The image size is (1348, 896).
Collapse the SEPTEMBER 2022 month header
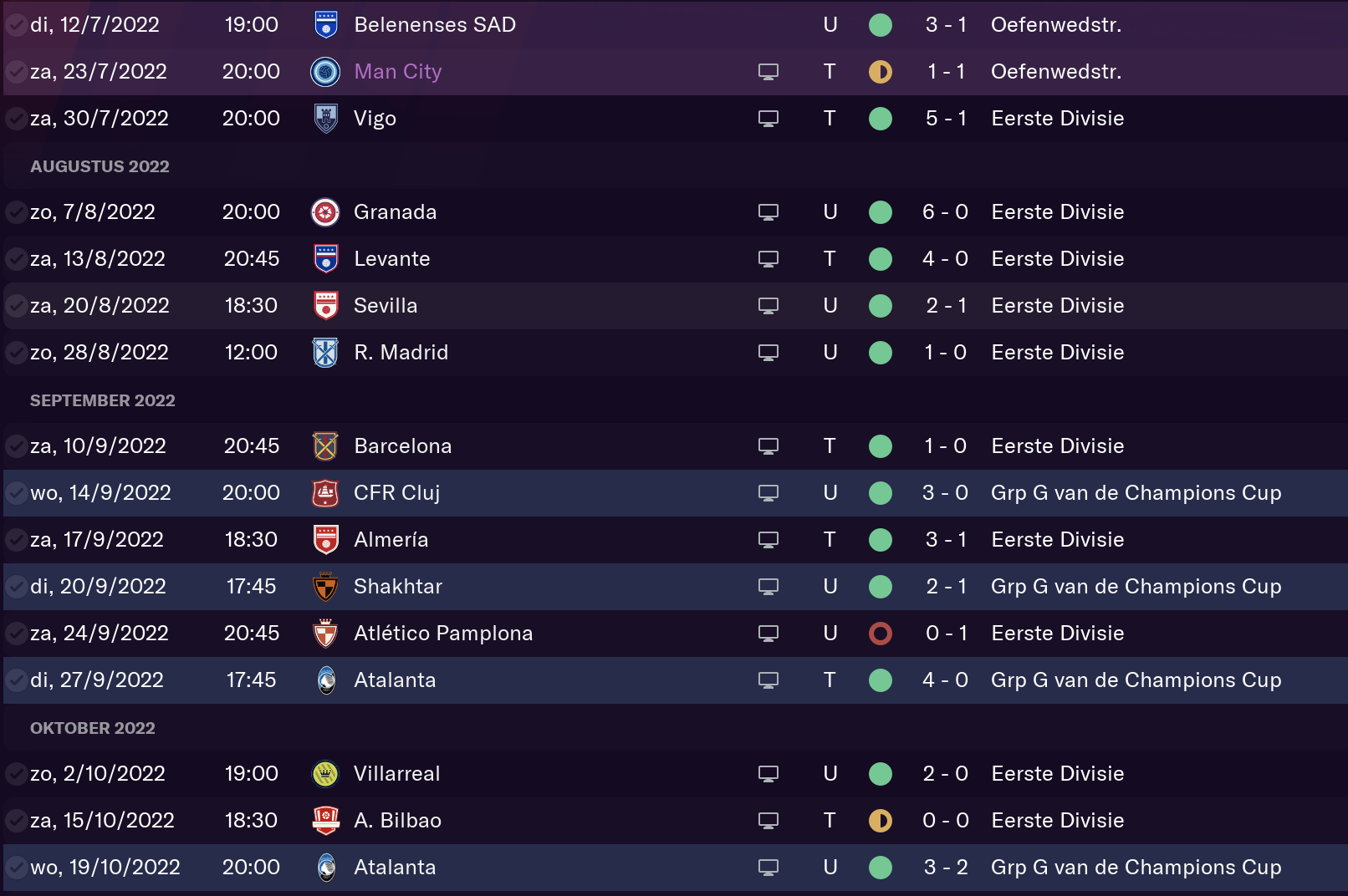pos(103,400)
